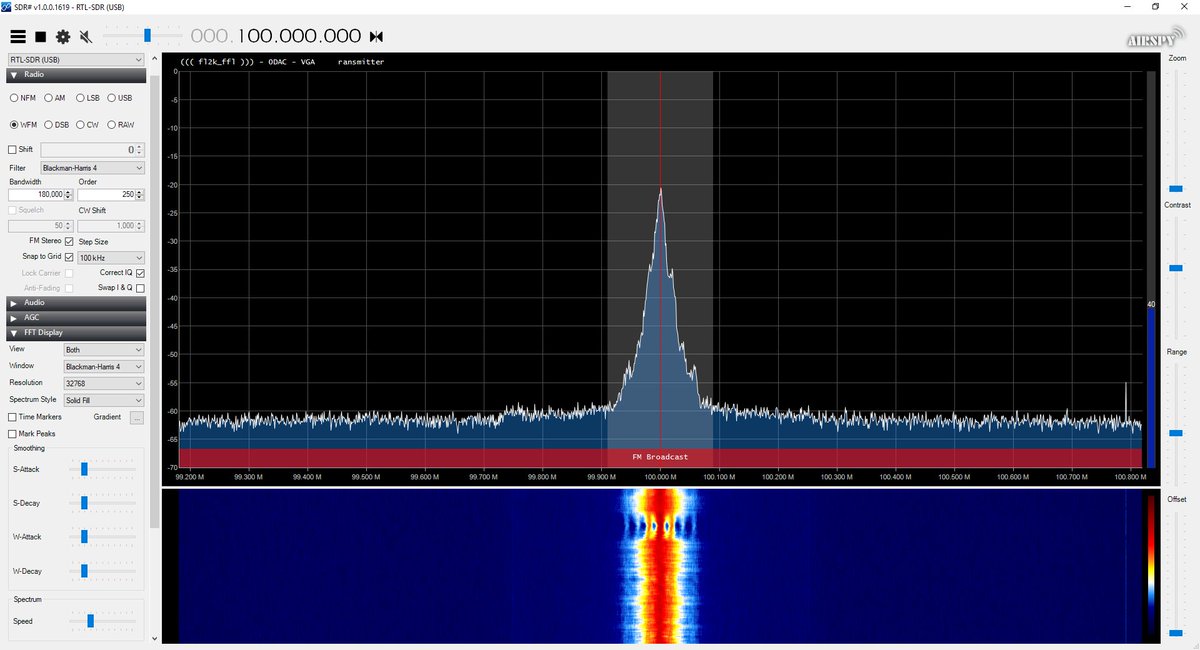Open the Resolution 32768 dropdown
Screen dimensions: 1200x650
[104, 383]
